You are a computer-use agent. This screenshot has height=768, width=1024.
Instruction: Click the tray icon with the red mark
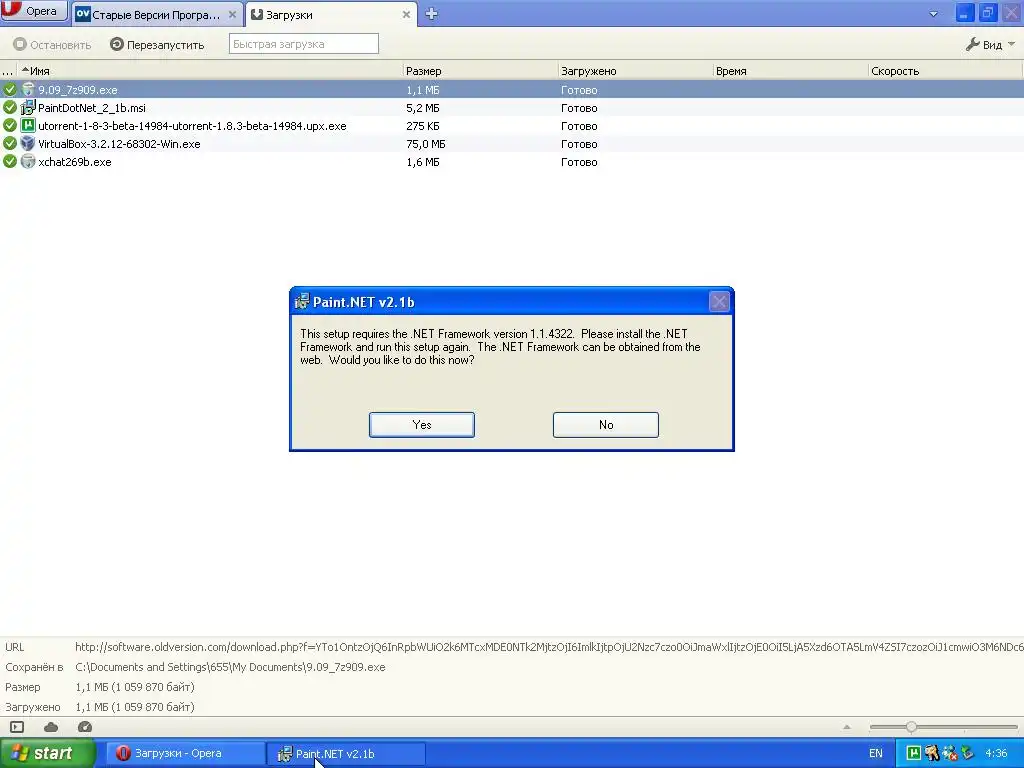[950, 754]
